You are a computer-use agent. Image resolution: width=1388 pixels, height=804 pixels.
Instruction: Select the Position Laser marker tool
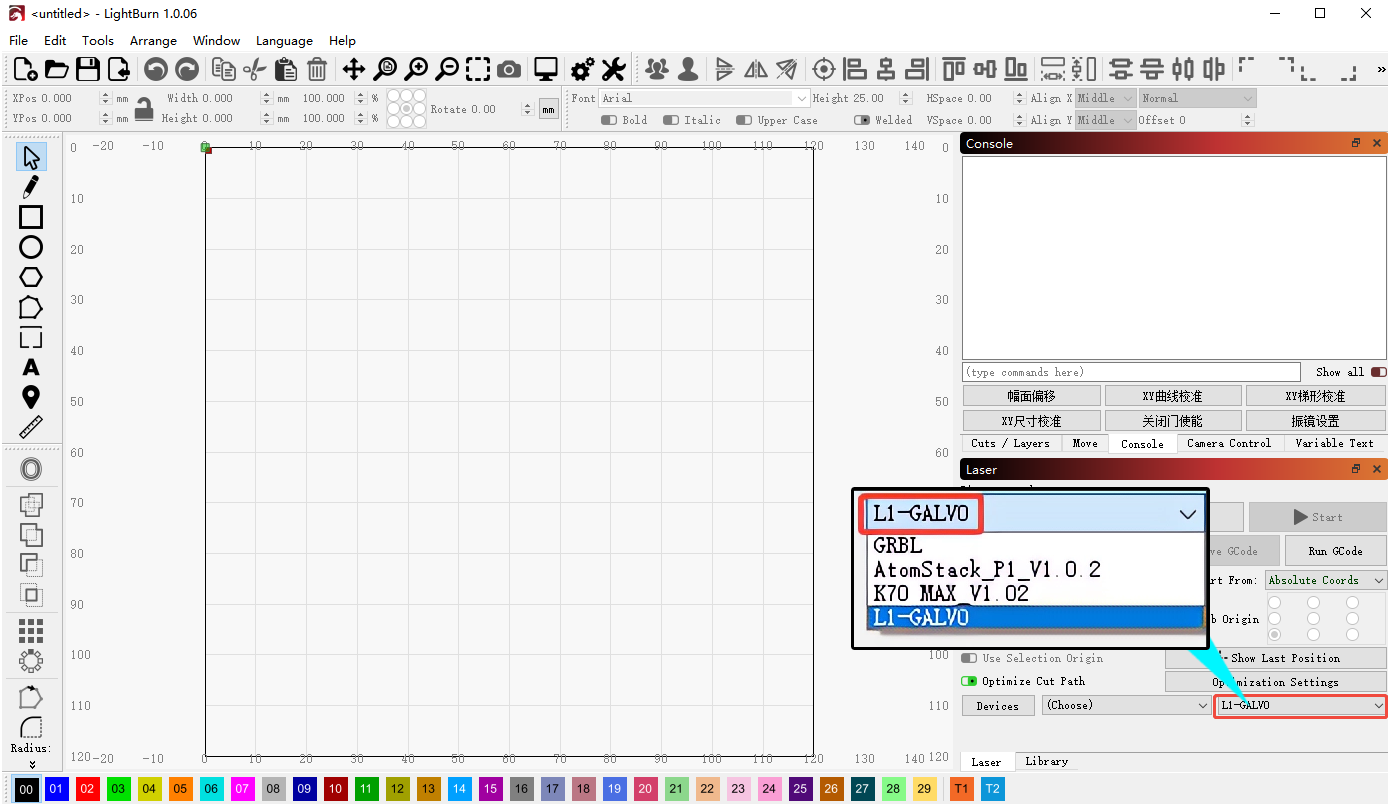pyautogui.click(x=31, y=397)
